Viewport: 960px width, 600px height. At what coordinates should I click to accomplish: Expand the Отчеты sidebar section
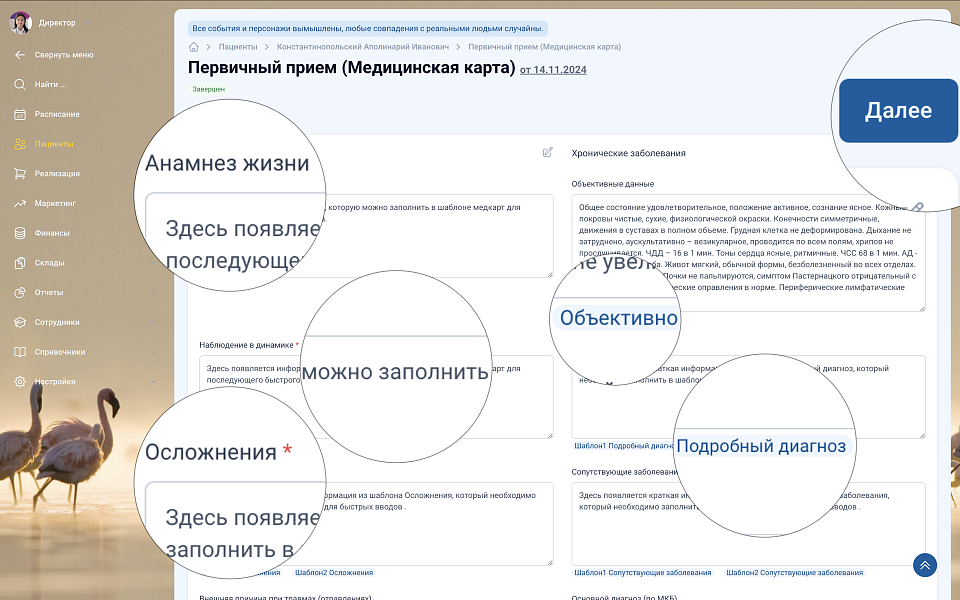point(153,292)
